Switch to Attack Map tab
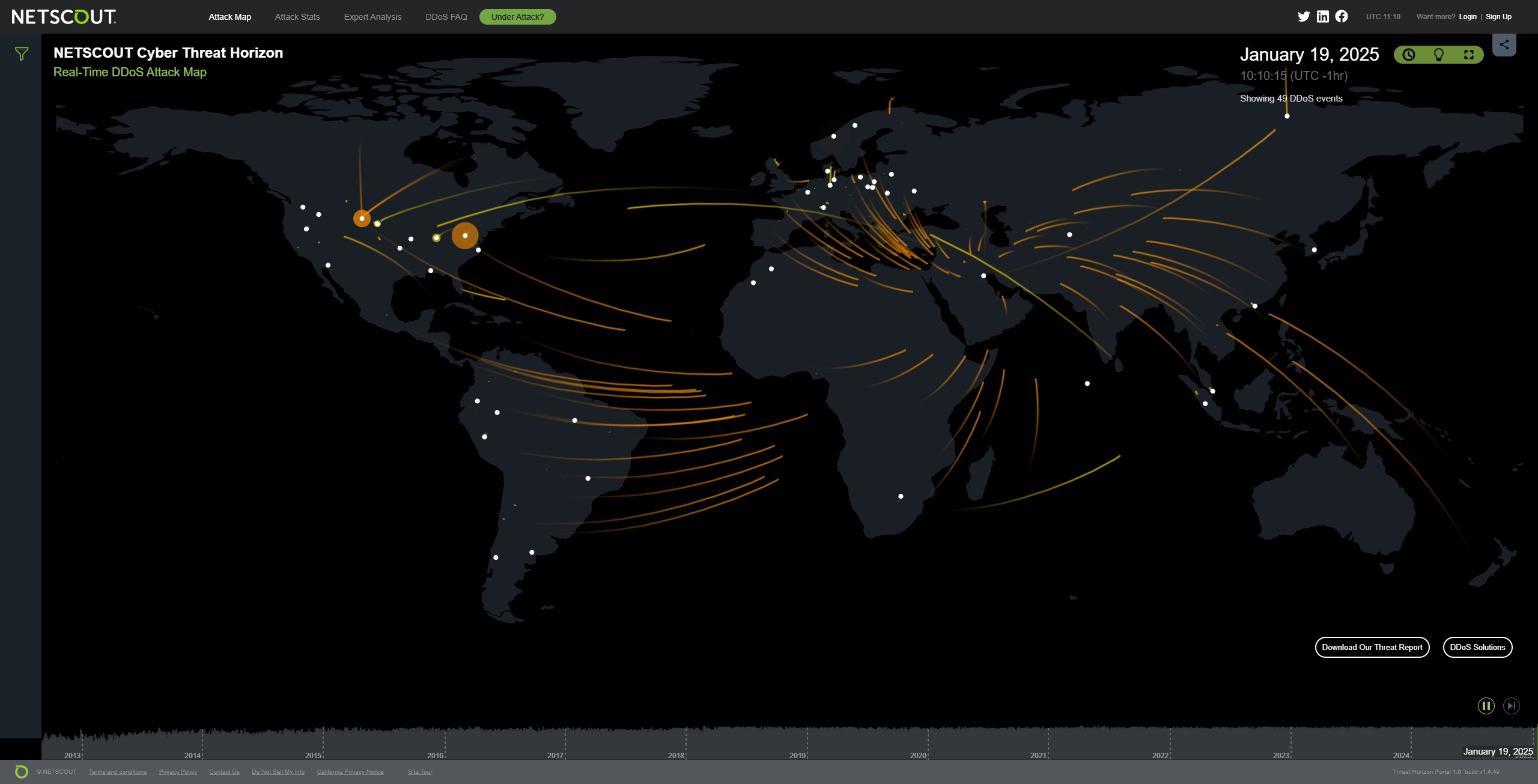1538x784 pixels. tap(230, 17)
